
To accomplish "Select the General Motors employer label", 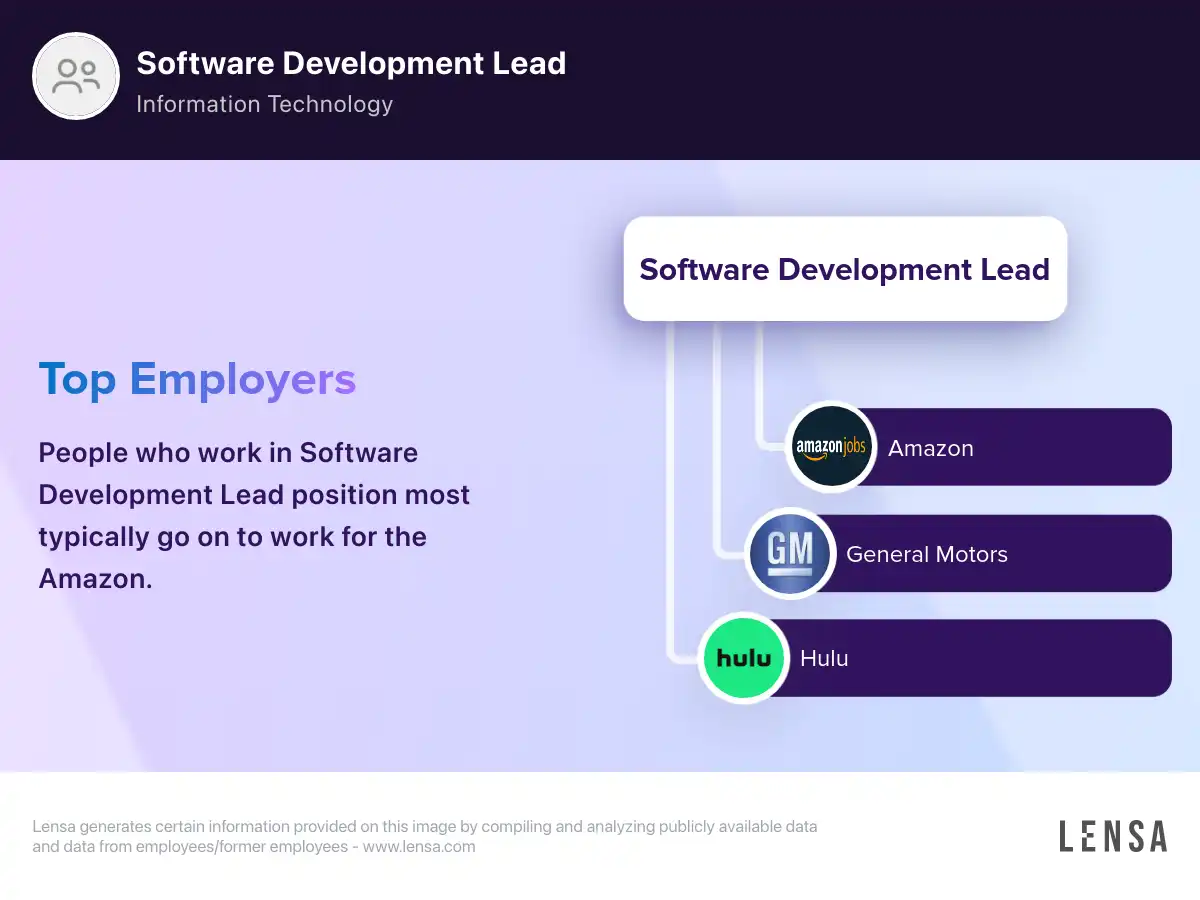I will [x=926, y=554].
